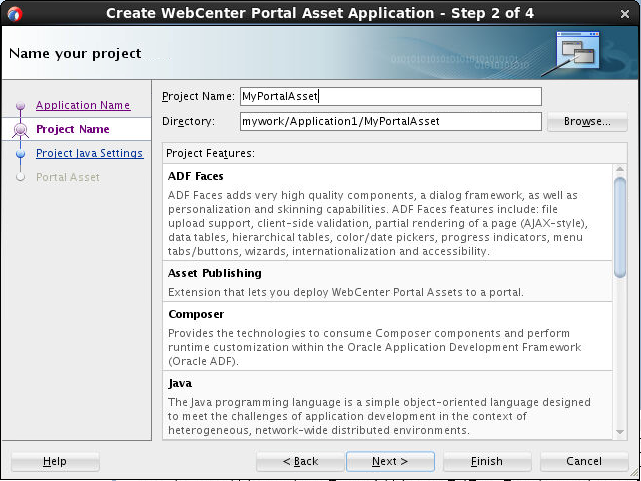Click the Portal Asset step label

68,177
